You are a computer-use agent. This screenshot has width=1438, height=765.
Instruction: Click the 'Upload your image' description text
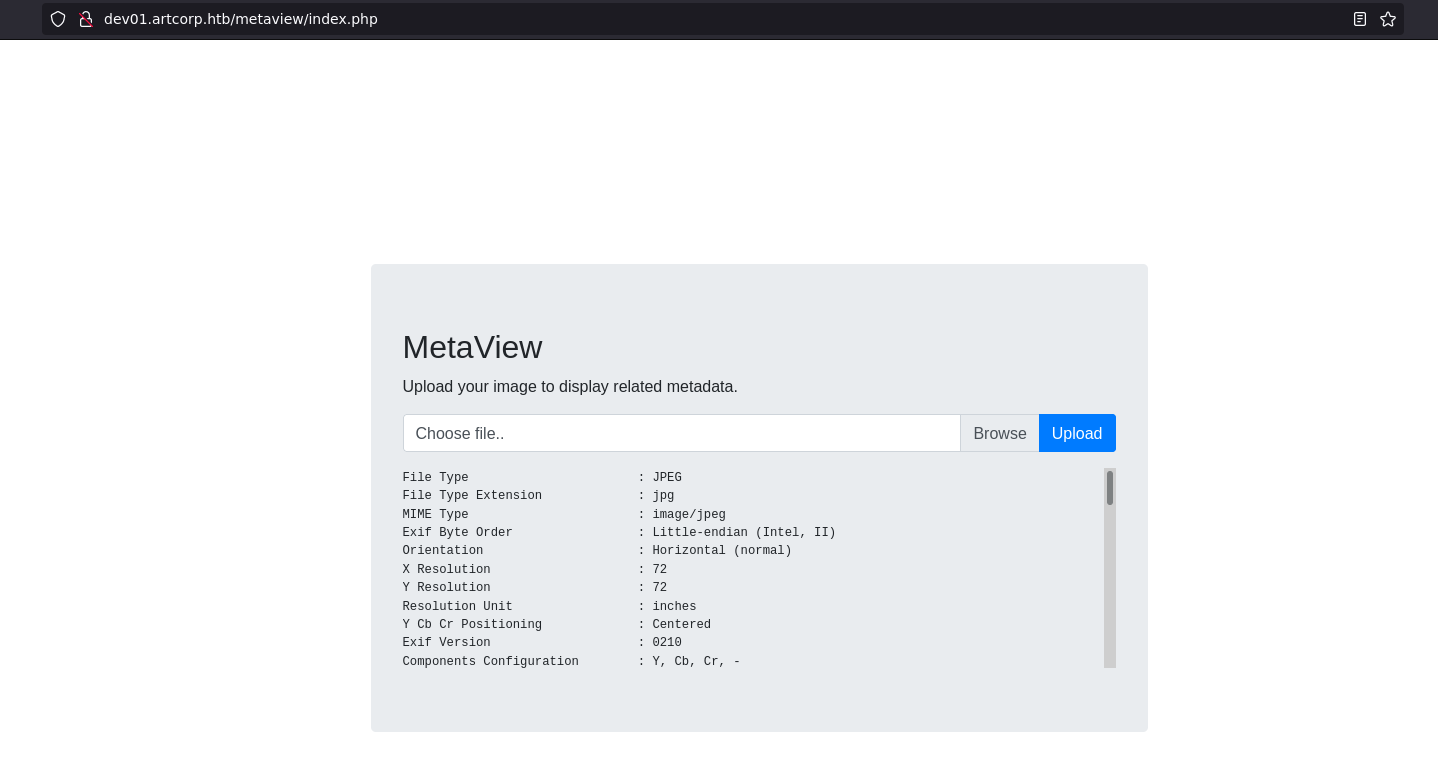pos(569,386)
